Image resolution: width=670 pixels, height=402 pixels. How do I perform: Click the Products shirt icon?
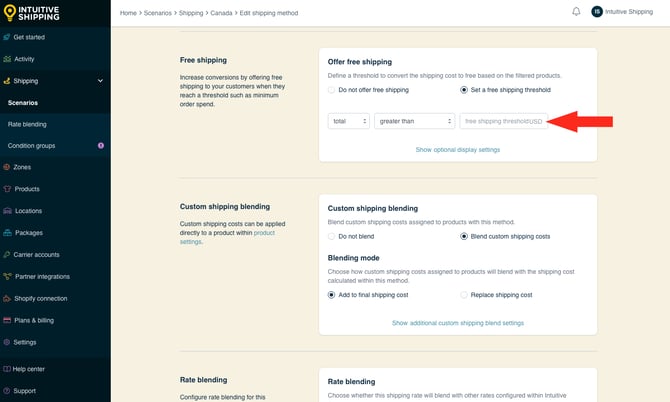[7, 189]
